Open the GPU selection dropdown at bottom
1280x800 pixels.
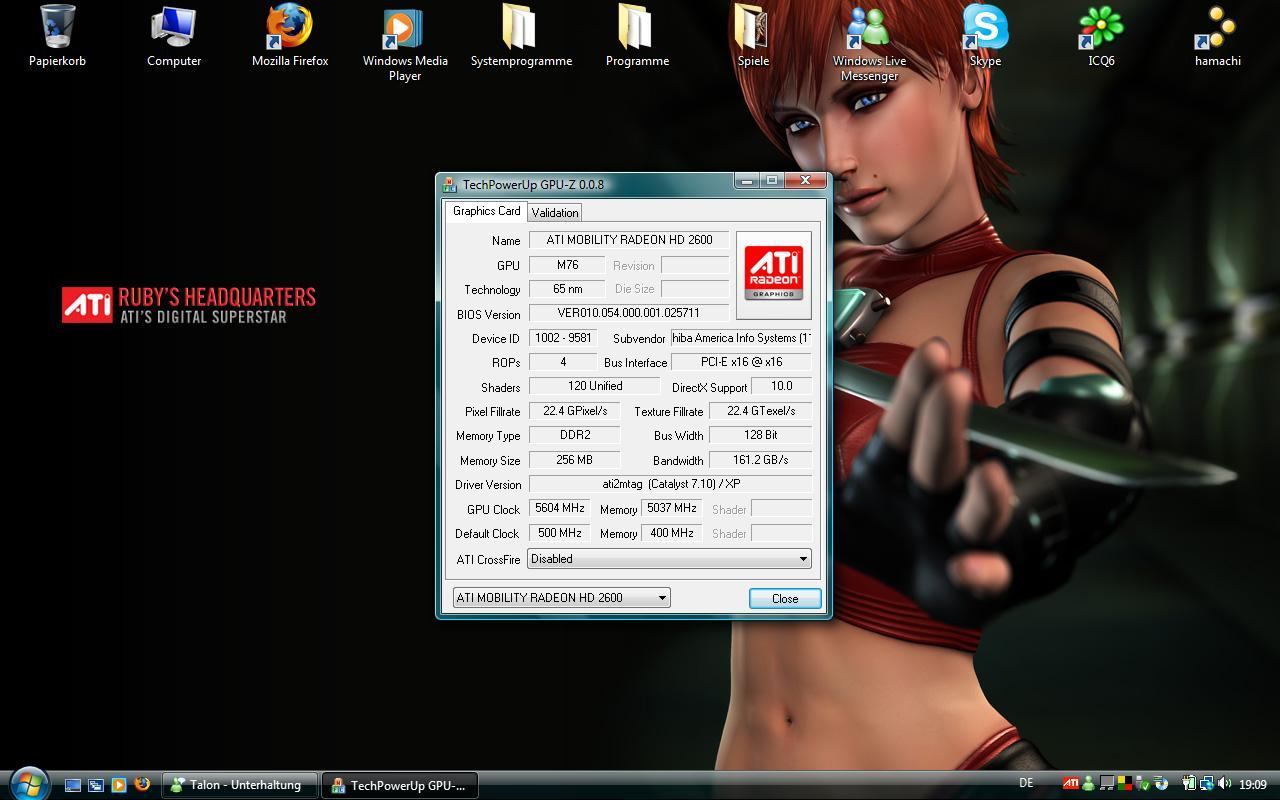tap(561, 598)
